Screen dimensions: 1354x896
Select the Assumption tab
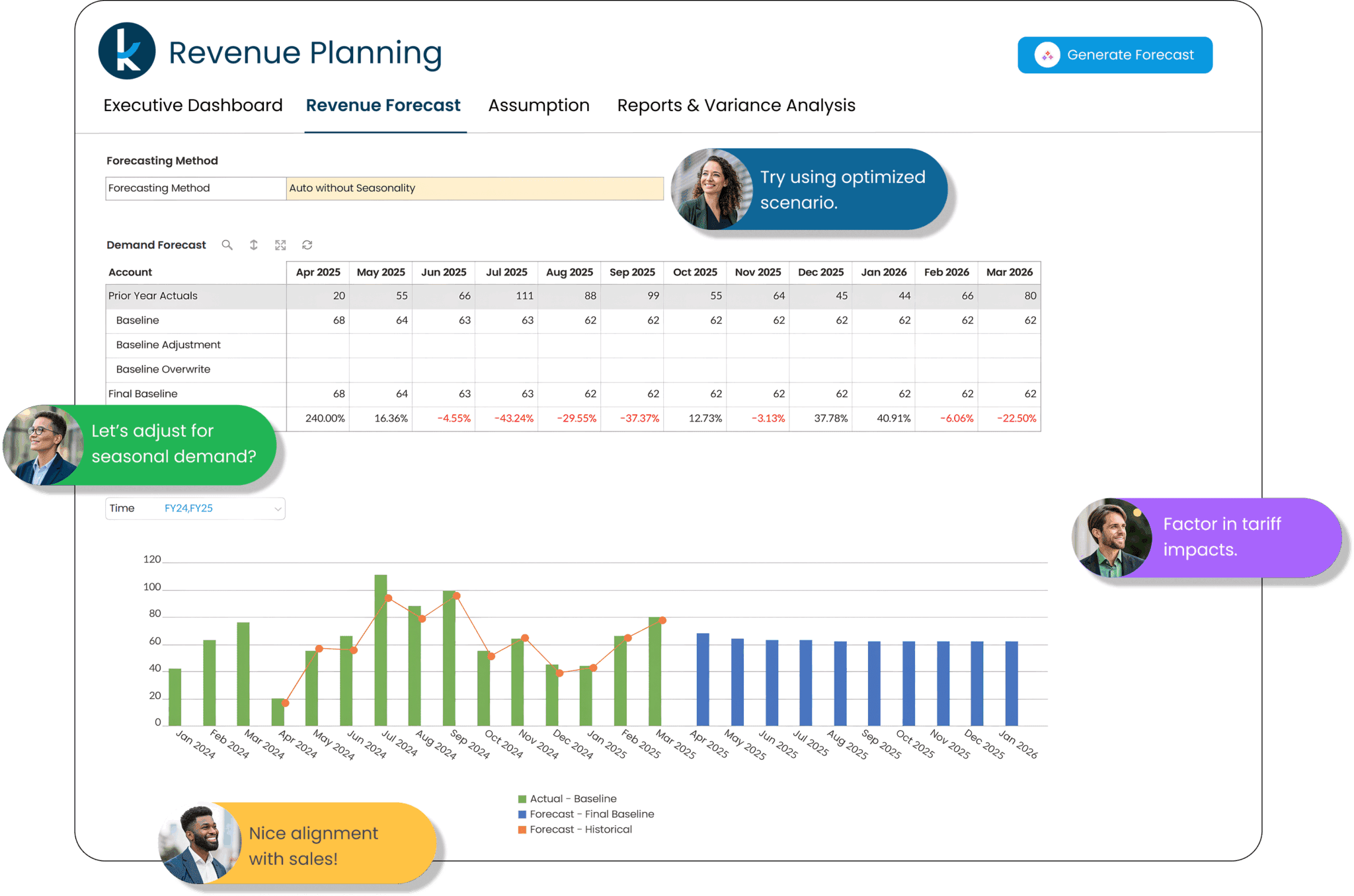pos(539,104)
